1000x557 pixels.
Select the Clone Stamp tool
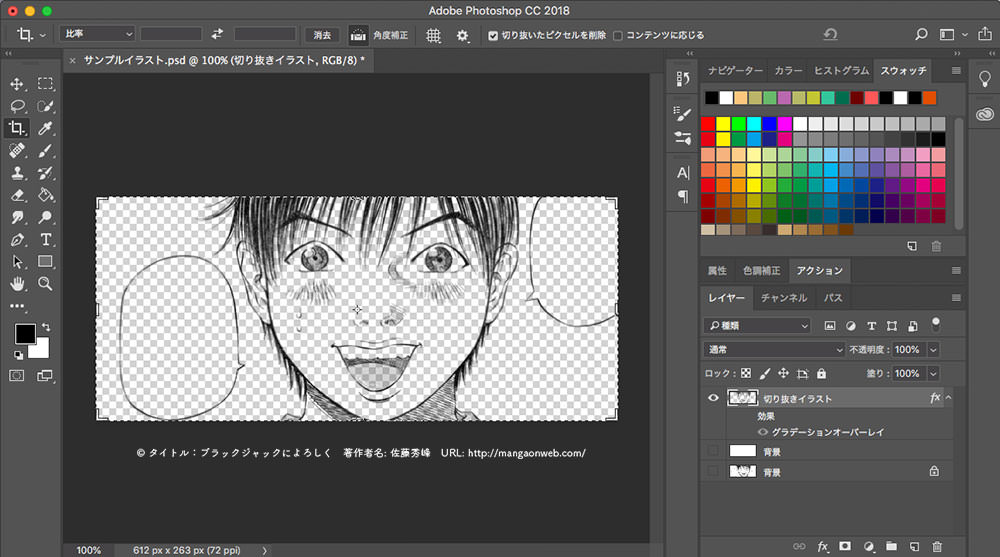[x=17, y=173]
